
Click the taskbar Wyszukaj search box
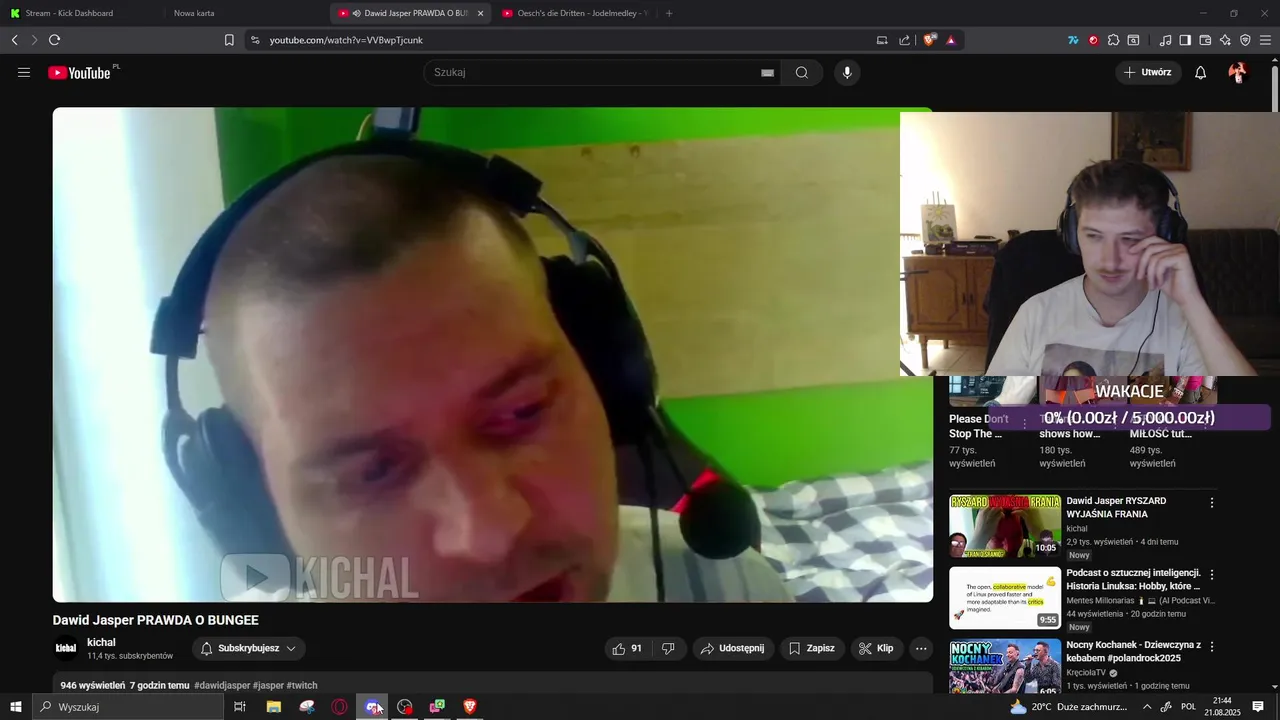pyautogui.click(x=128, y=707)
